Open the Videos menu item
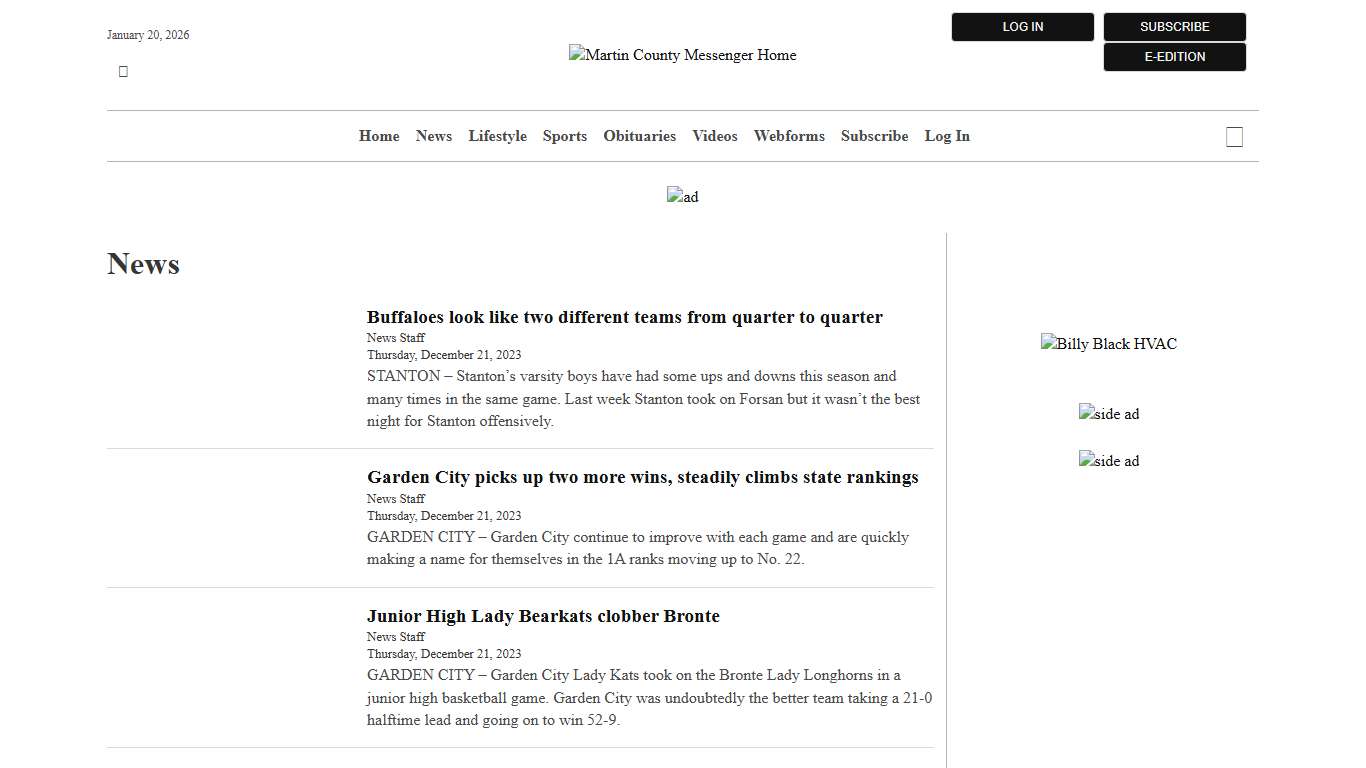 714,136
